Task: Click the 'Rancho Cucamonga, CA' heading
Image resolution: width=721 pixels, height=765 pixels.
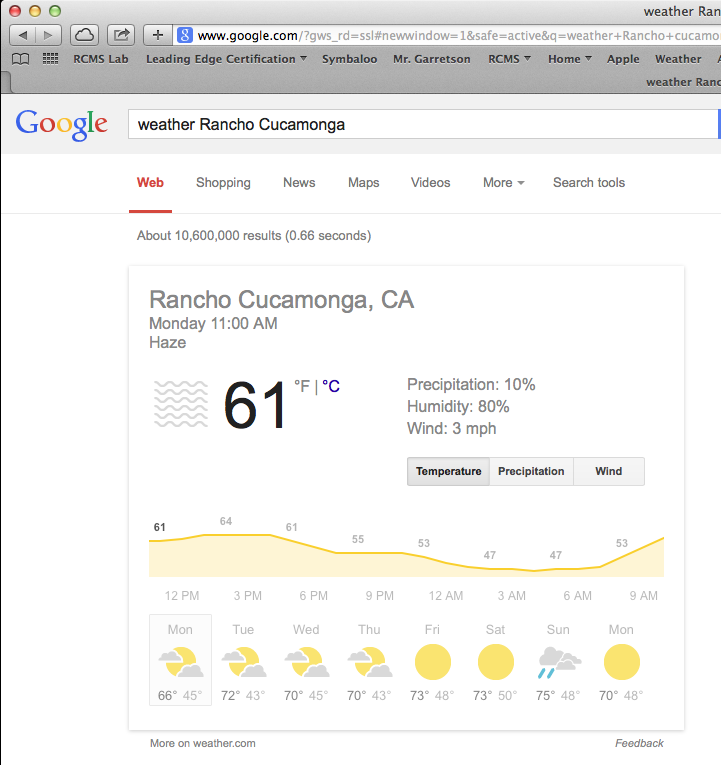Action: [281, 300]
